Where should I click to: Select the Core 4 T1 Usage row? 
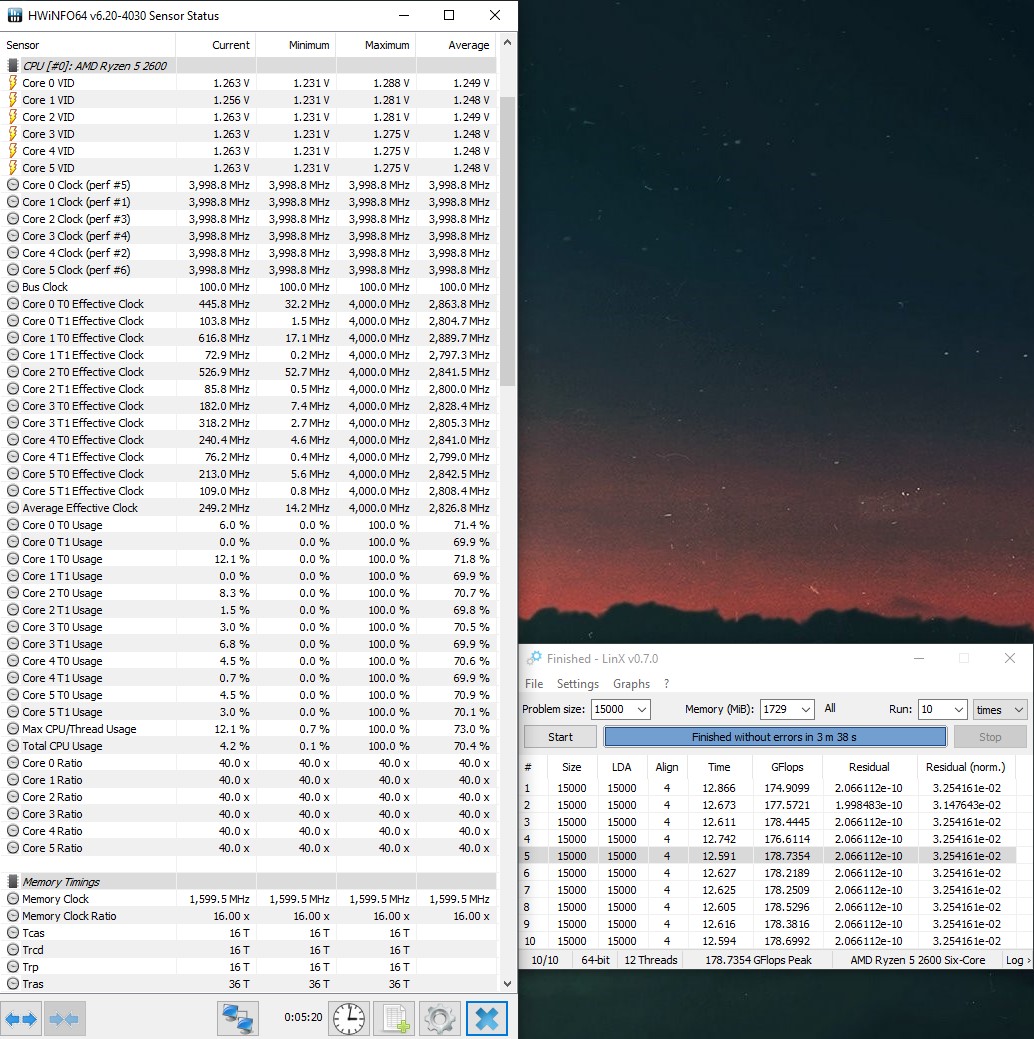coord(249,678)
